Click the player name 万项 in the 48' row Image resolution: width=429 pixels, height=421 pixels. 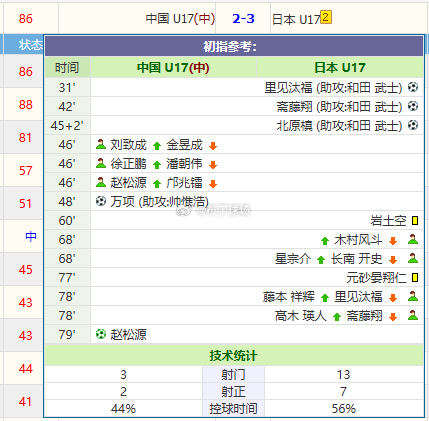tap(122, 202)
